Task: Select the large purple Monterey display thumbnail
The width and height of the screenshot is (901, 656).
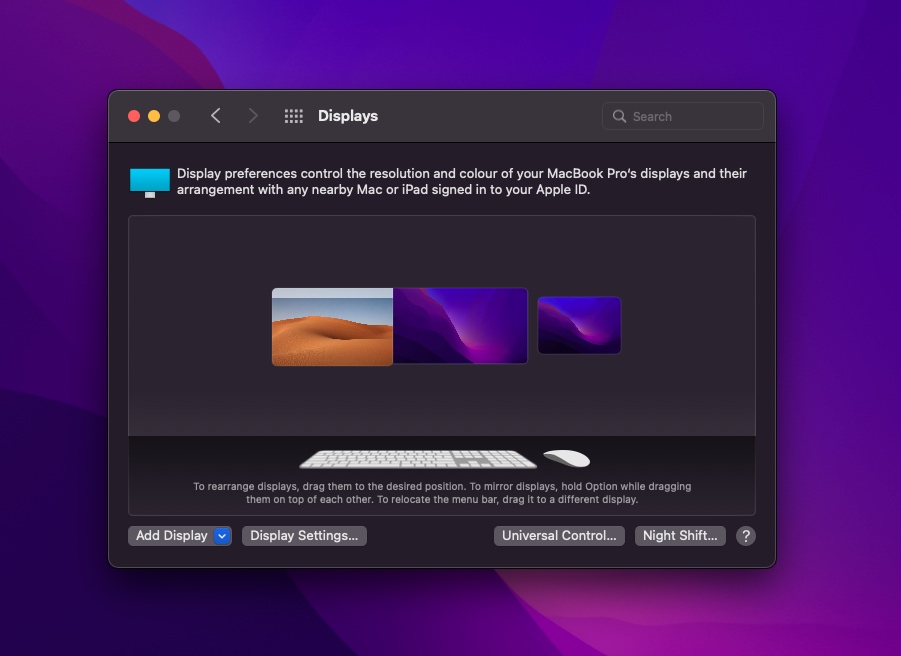Action: [460, 326]
